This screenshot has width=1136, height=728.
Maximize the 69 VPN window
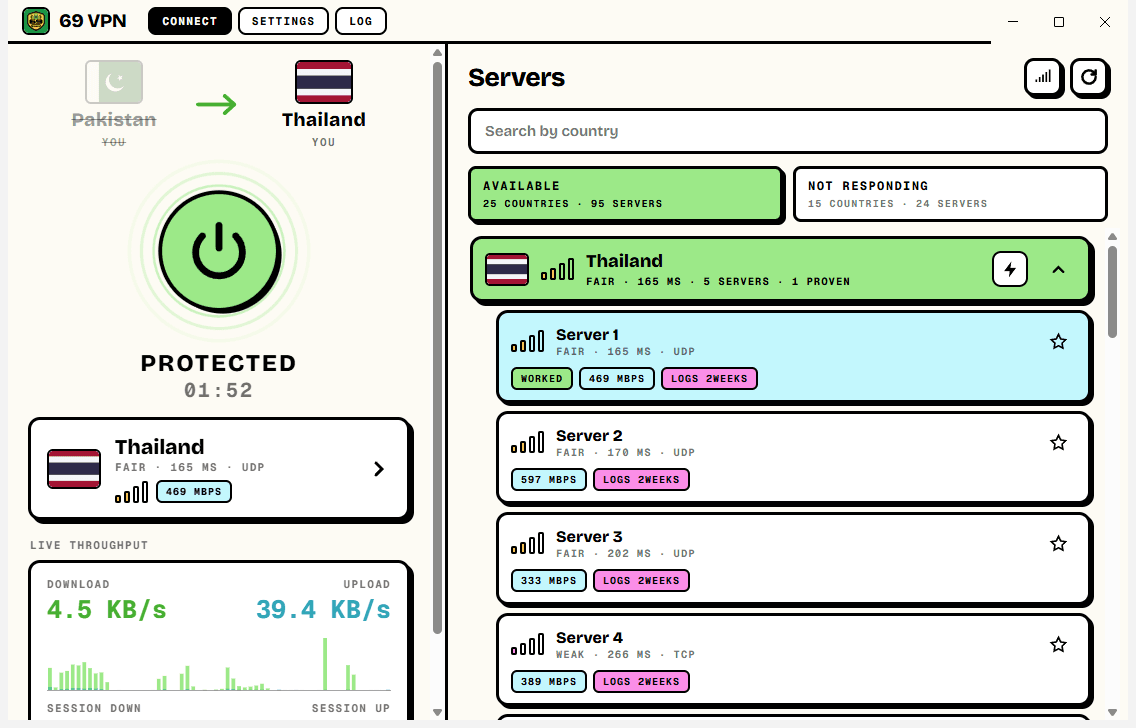(1058, 22)
